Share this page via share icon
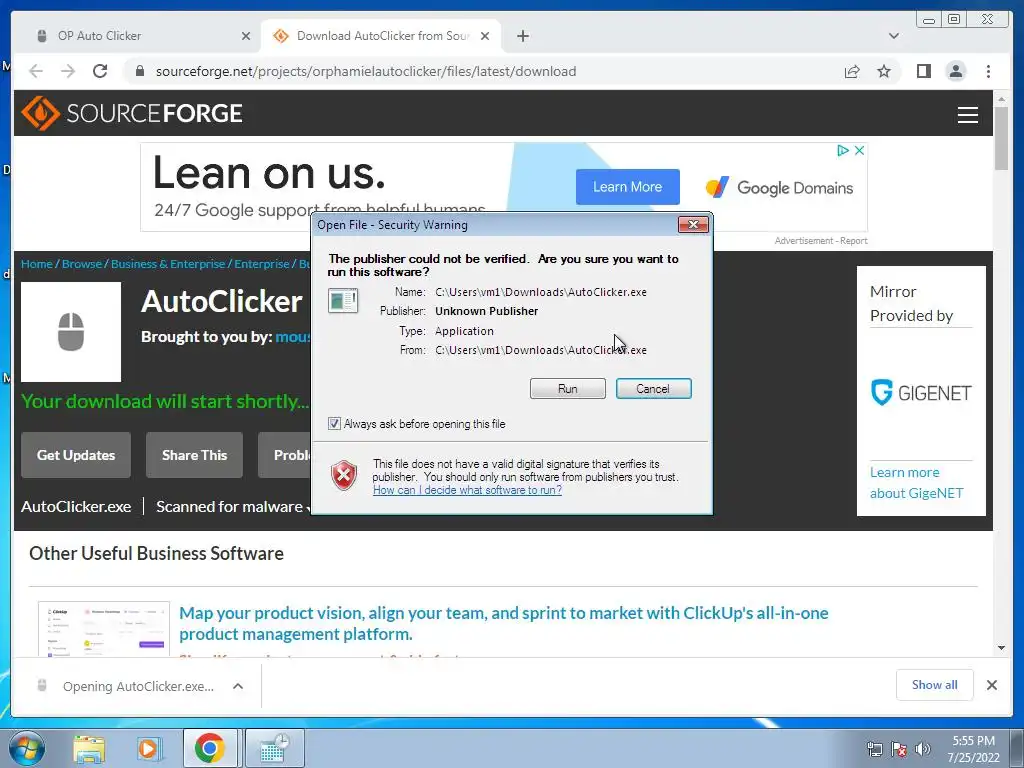The height and width of the screenshot is (768, 1024). point(852,71)
